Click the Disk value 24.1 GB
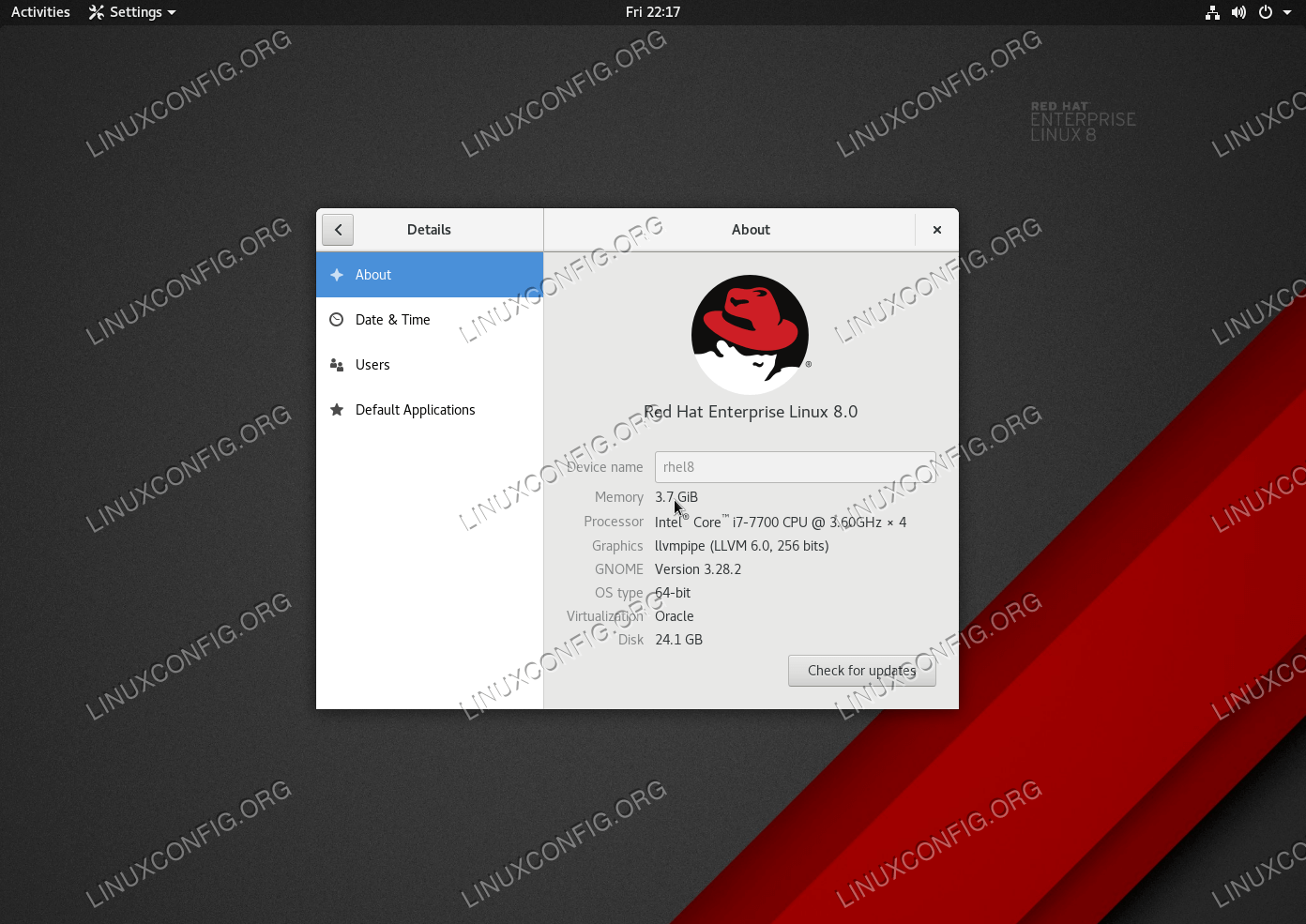Screen dimensions: 1306x924 coord(679,640)
